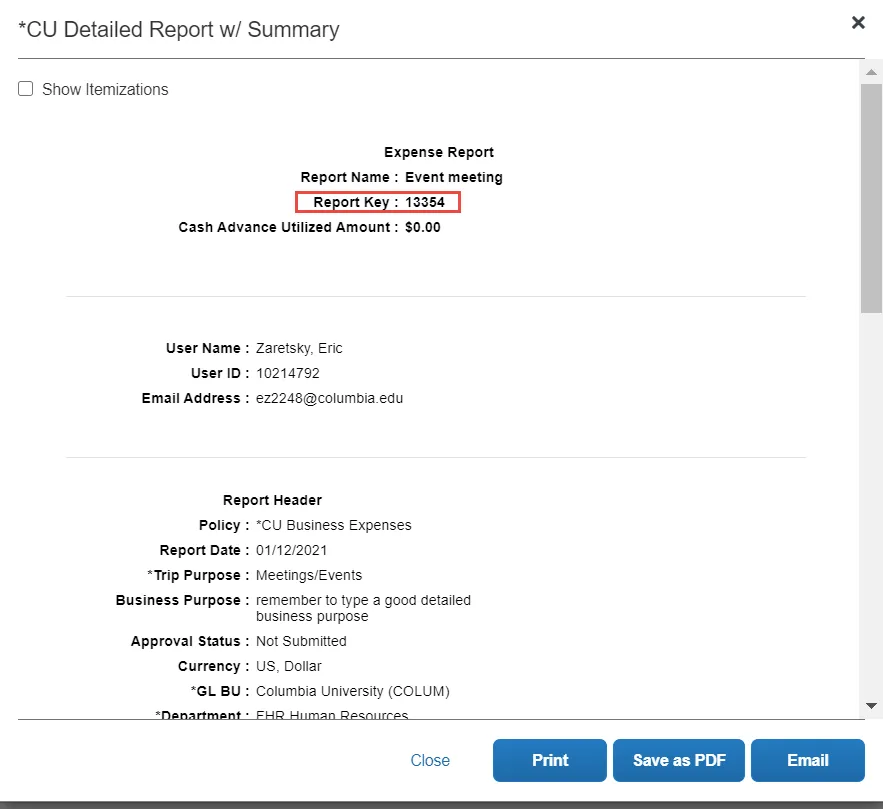Viewport: 883px width, 809px height.
Task: Click the GL BU value Columbia University (COLUM)
Action: [353, 691]
